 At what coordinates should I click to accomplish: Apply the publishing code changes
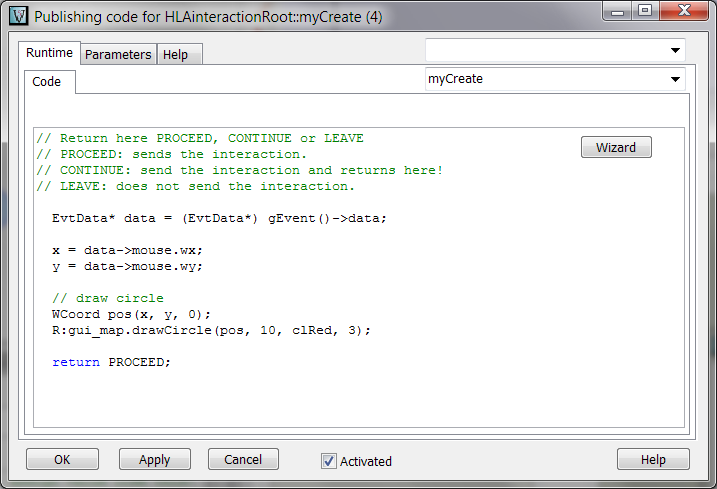(x=154, y=460)
